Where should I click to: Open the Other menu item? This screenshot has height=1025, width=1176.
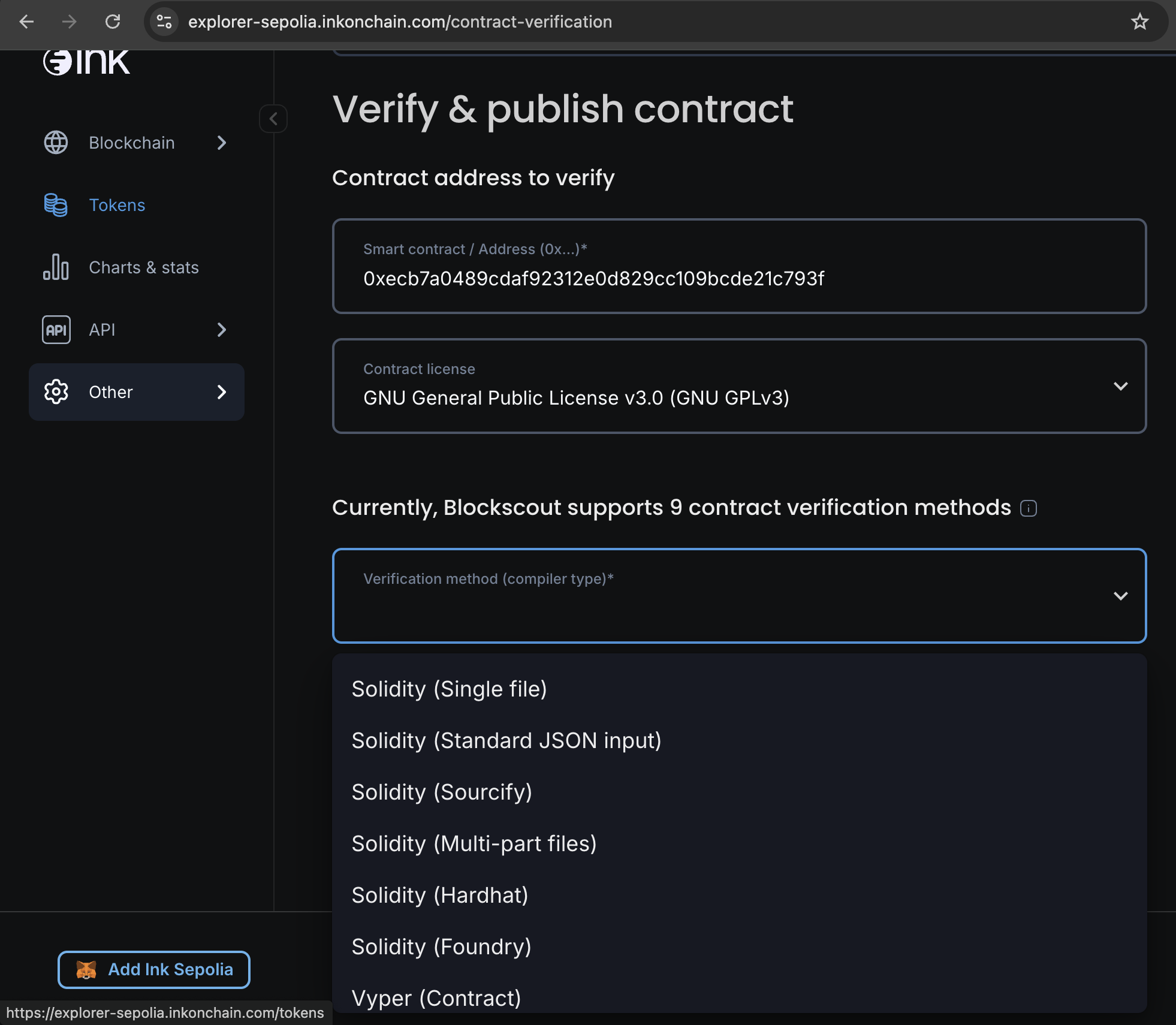pos(137,392)
